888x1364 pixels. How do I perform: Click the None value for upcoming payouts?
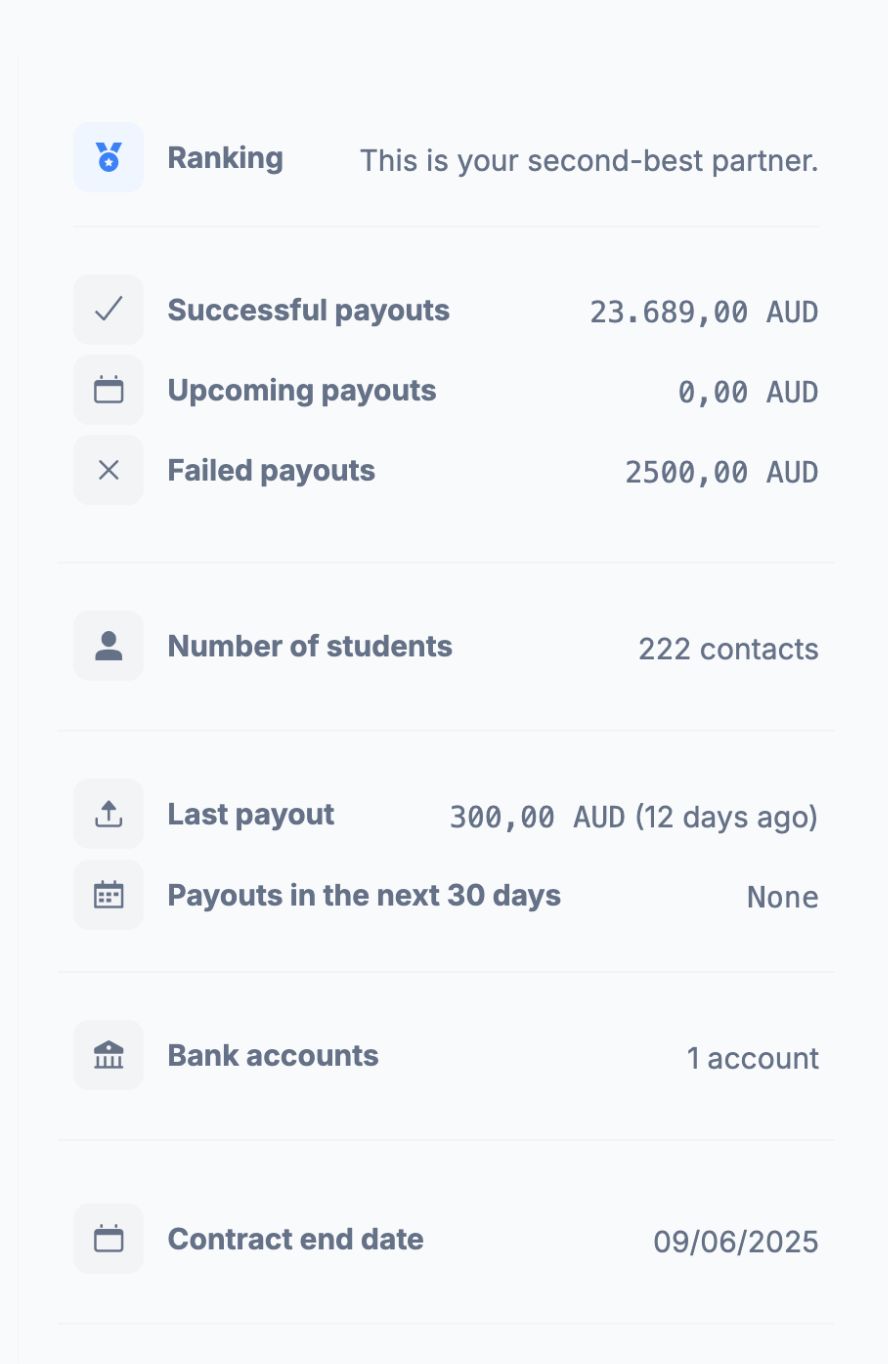(782, 898)
